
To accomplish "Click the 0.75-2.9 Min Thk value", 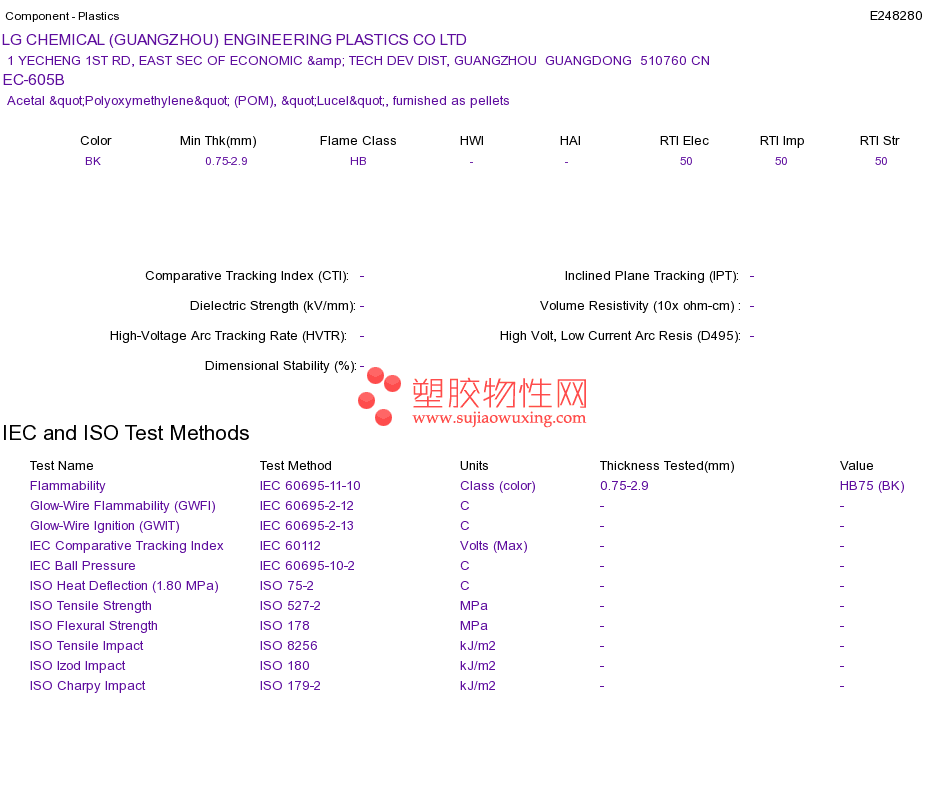I will click(226, 161).
